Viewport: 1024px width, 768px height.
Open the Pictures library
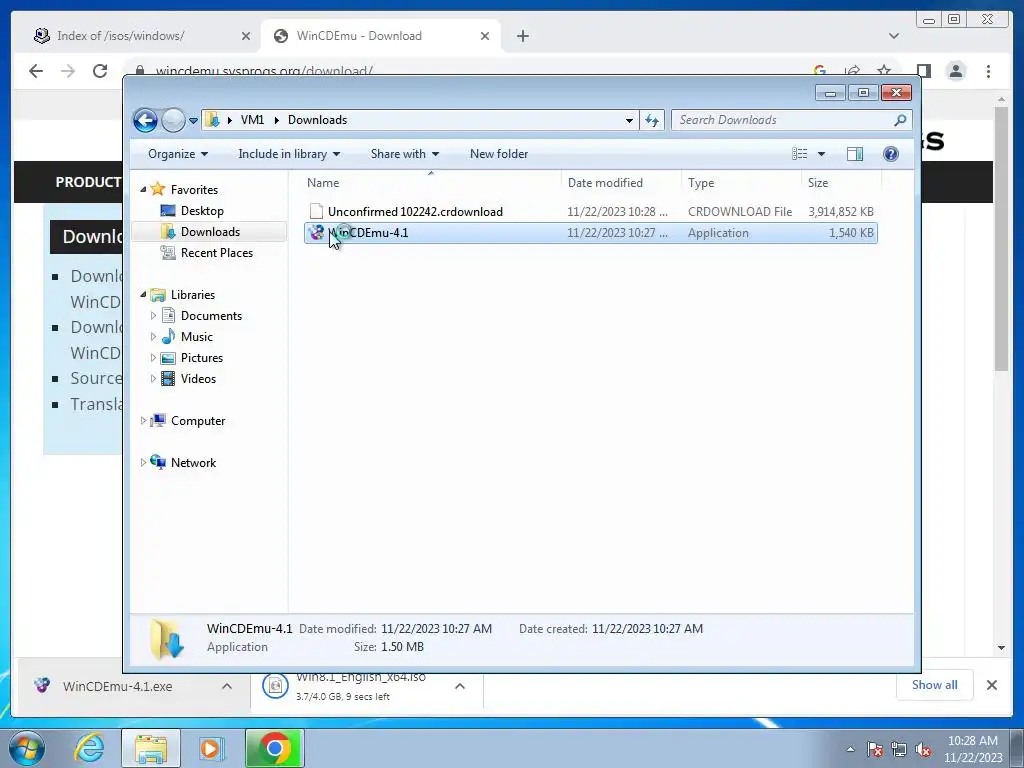202,358
